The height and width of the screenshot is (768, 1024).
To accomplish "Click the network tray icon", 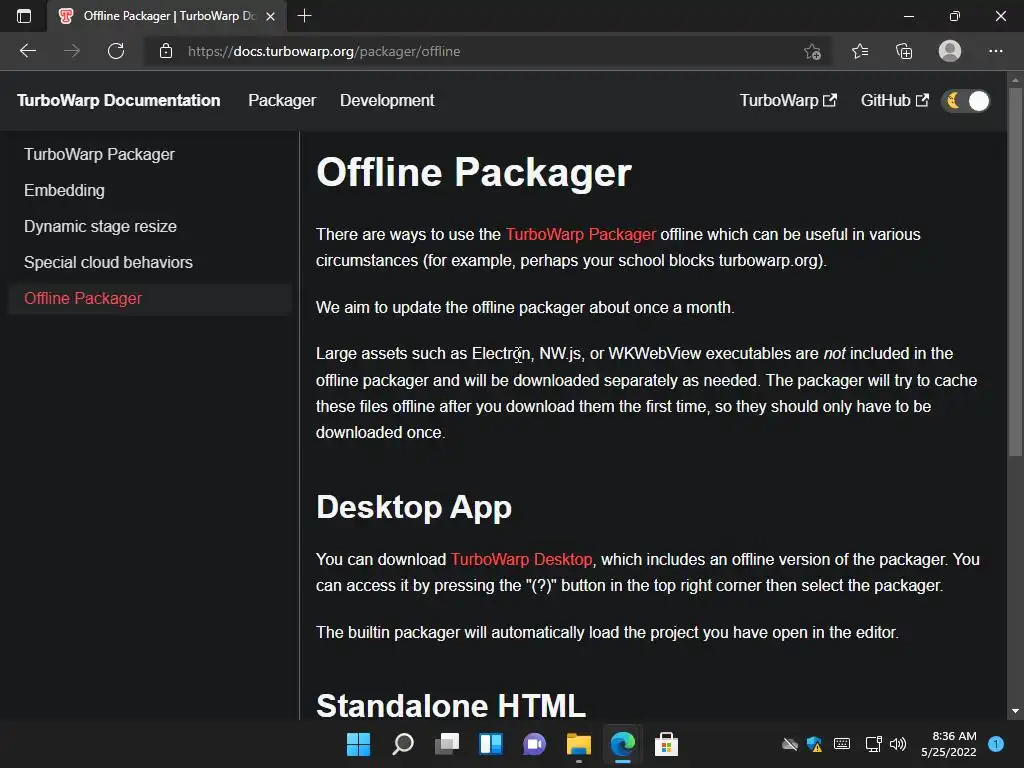I will tap(873, 744).
